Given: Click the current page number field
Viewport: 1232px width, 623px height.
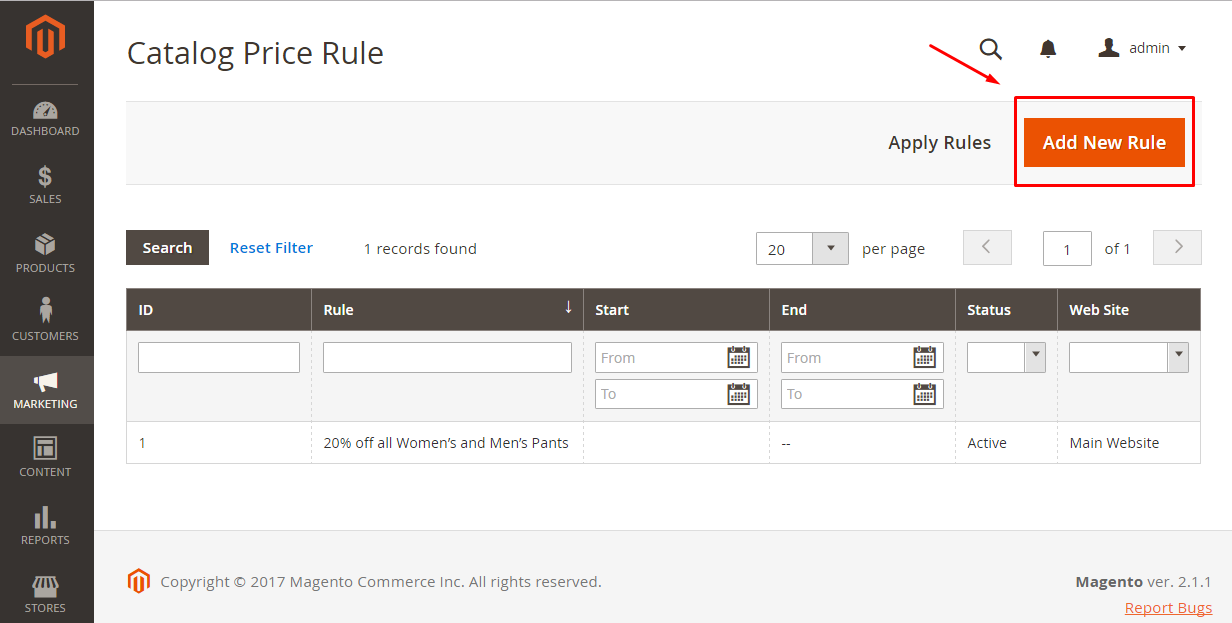Looking at the screenshot, I should coord(1067,249).
